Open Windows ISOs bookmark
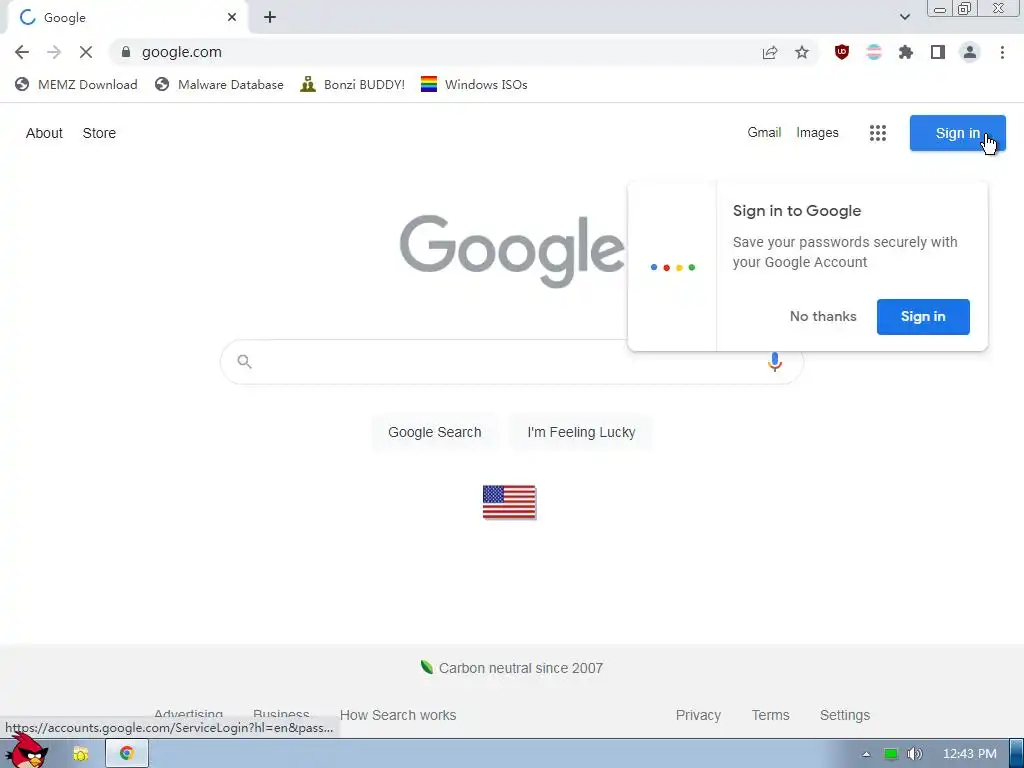 (x=474, y=84)
